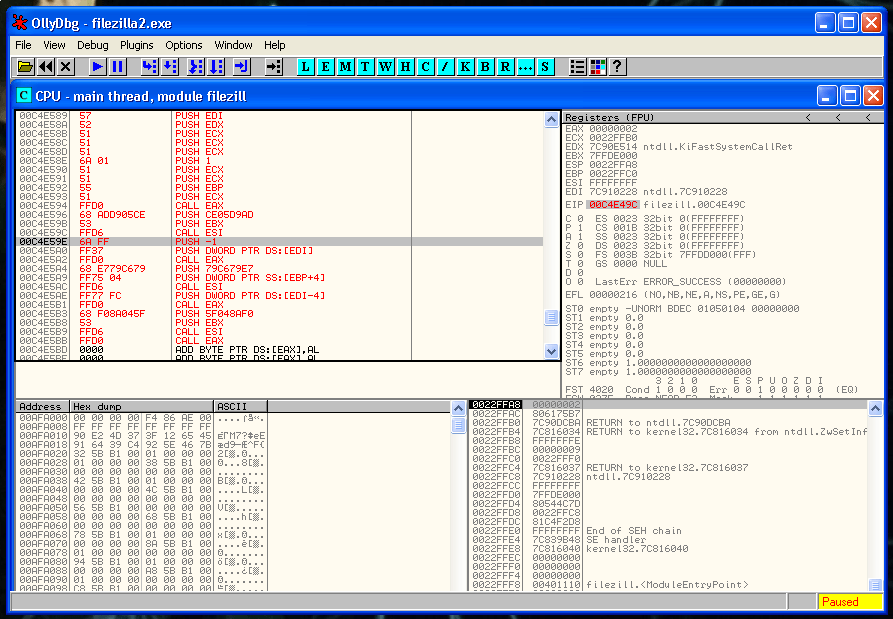The image size is (893, 619).
Task: Click Execute till return icon
Action: coord(241,67)
